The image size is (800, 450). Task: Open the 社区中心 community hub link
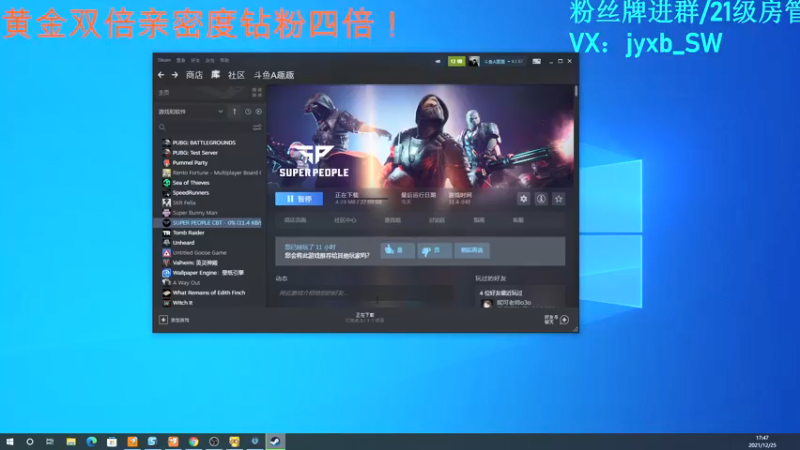click(345, 220)
